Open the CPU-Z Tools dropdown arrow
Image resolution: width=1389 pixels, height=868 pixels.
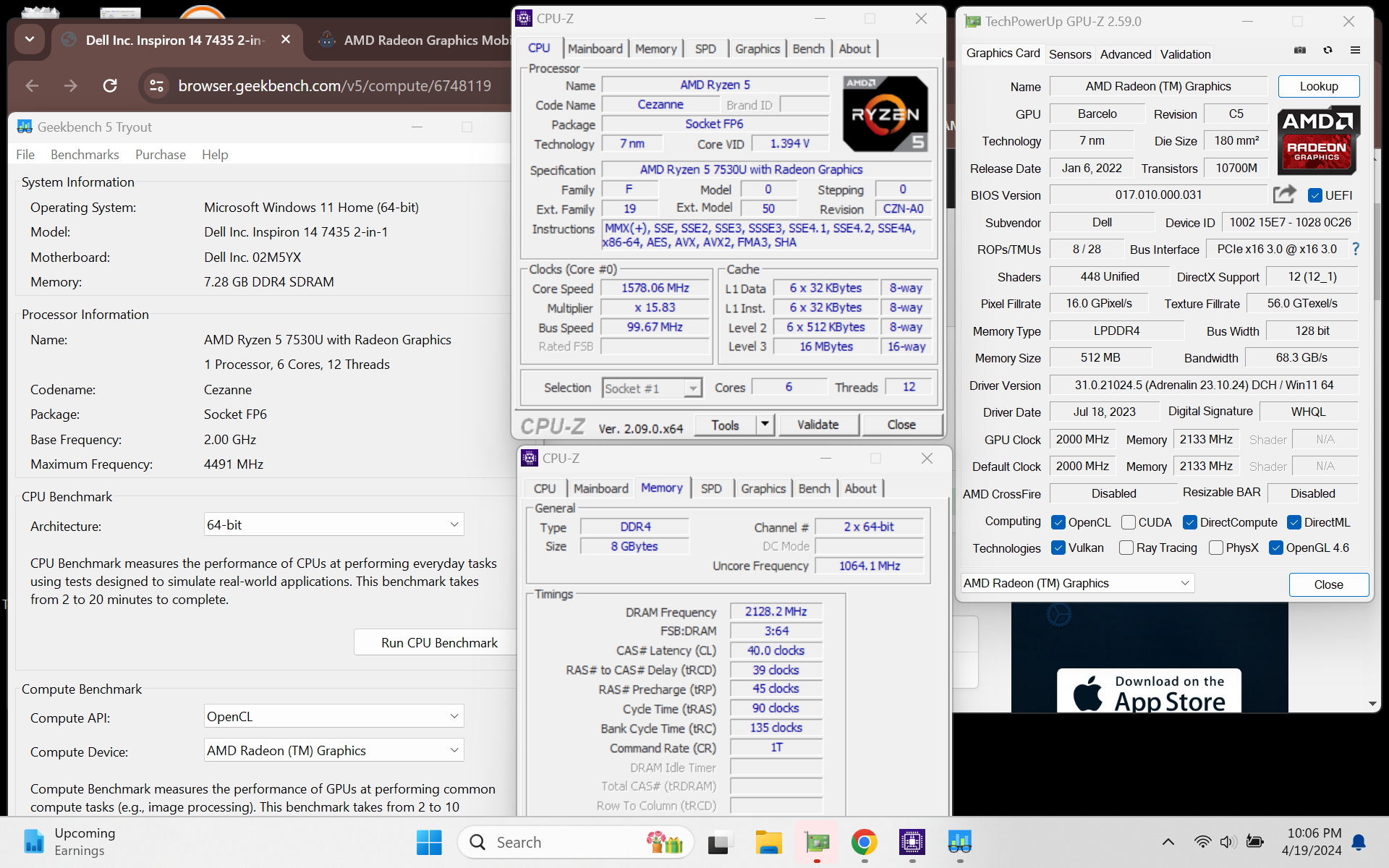(765, 425)
